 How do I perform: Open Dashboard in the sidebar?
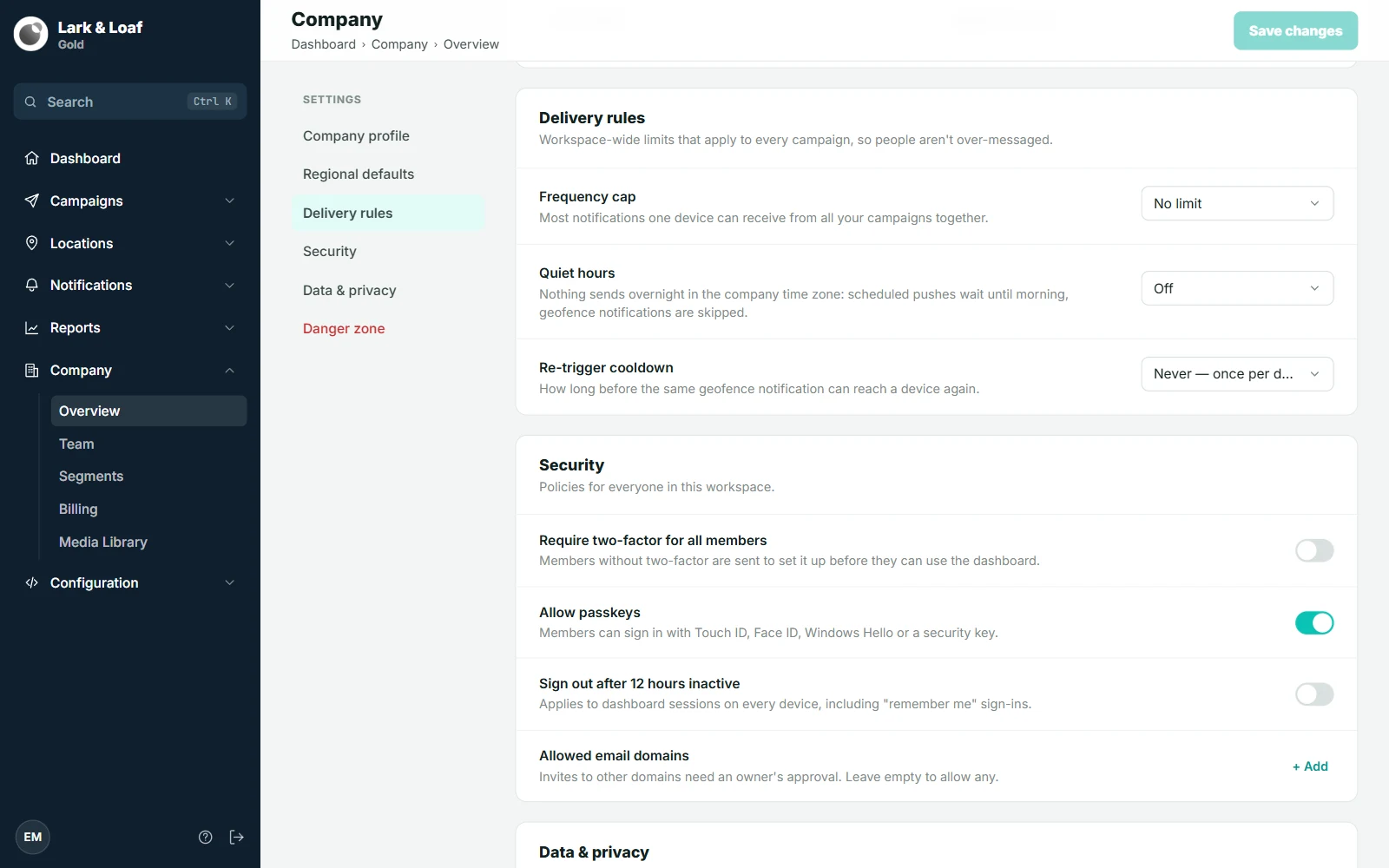click(x=130, y=158)
